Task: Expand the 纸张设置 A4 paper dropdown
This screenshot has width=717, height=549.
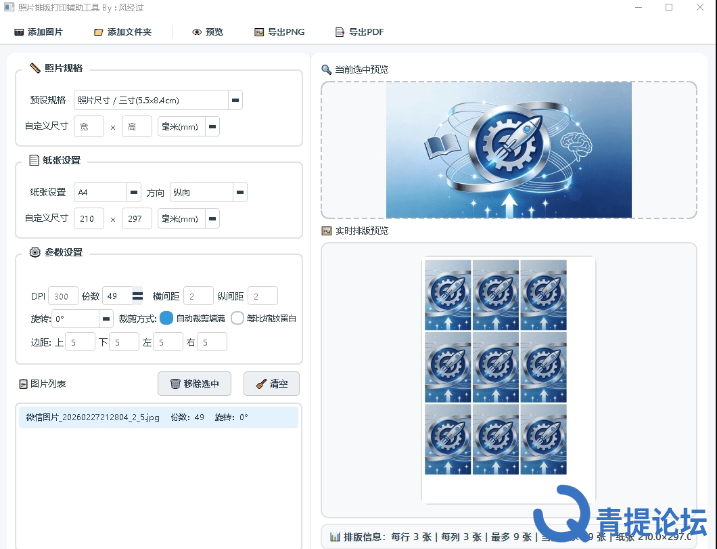Action: tap(133, 192)
